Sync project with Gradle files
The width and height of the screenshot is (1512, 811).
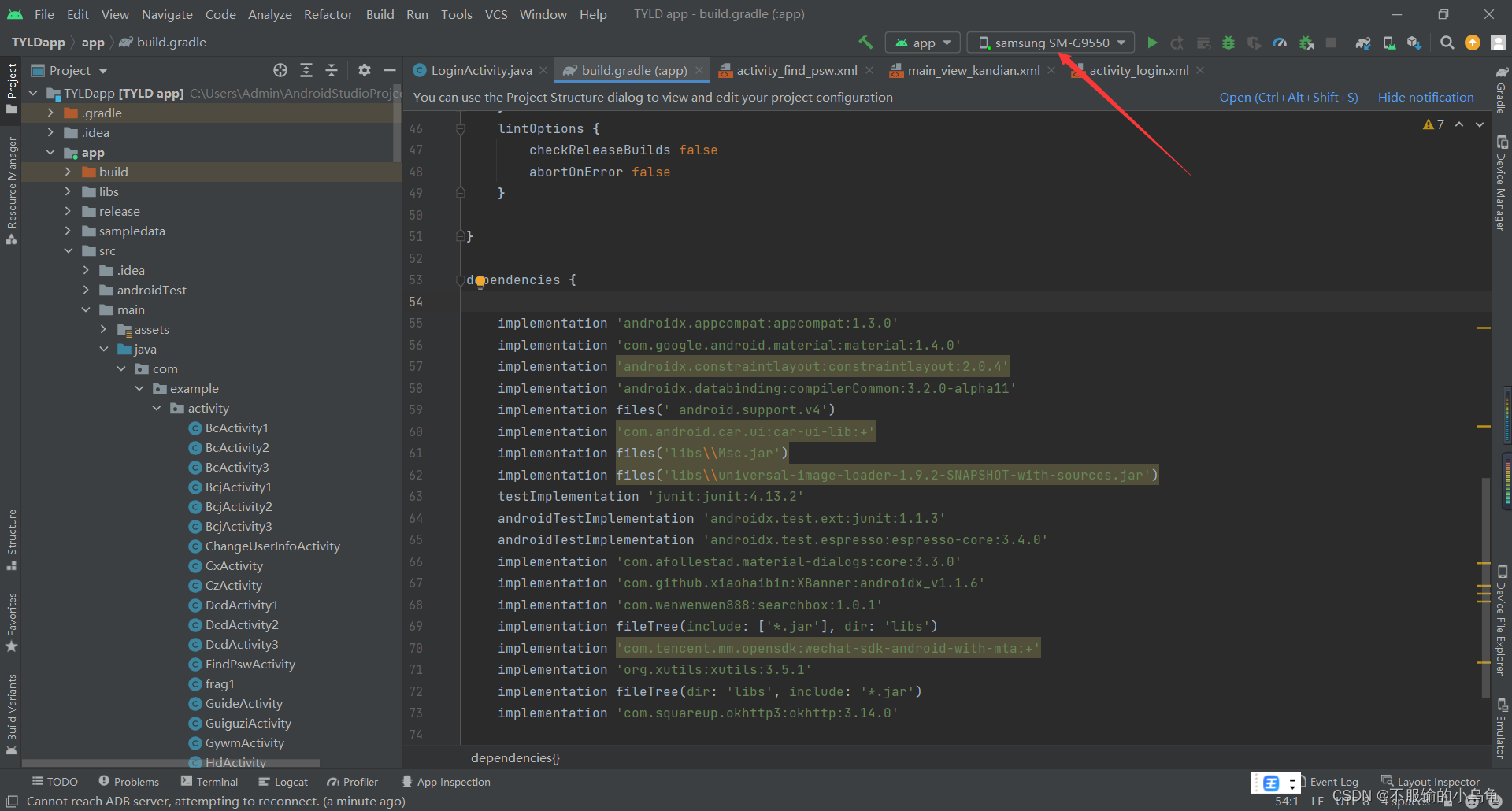(1363, 43)
